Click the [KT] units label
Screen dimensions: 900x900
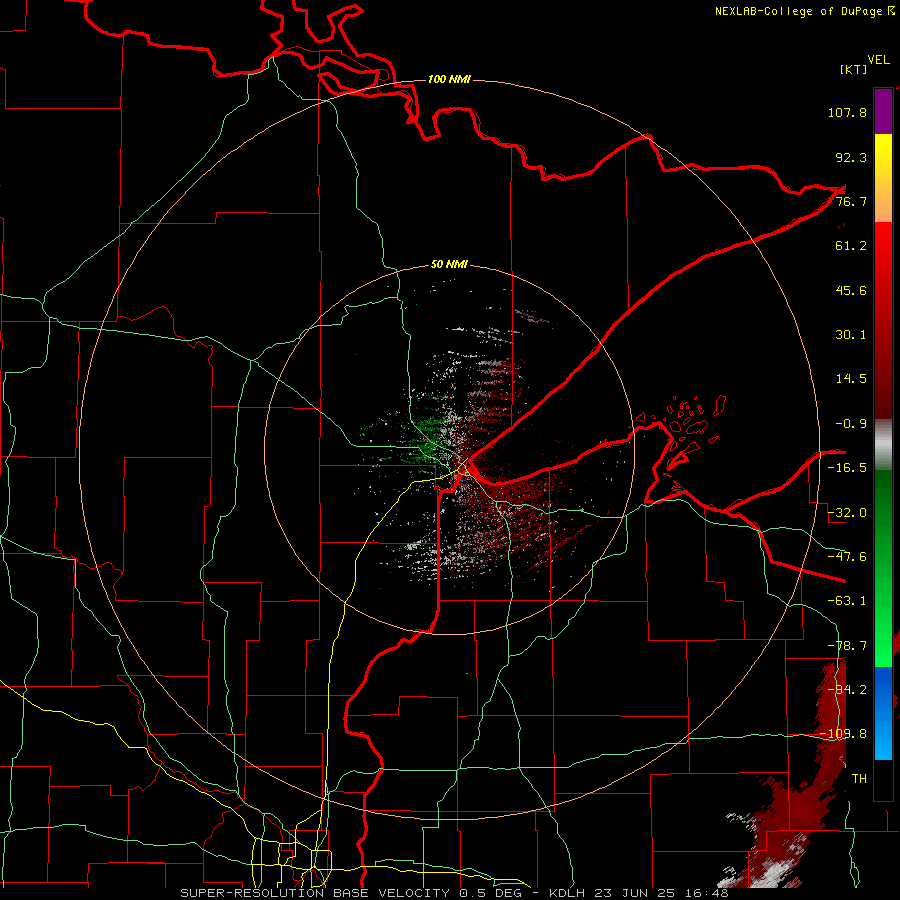(854, 69)
